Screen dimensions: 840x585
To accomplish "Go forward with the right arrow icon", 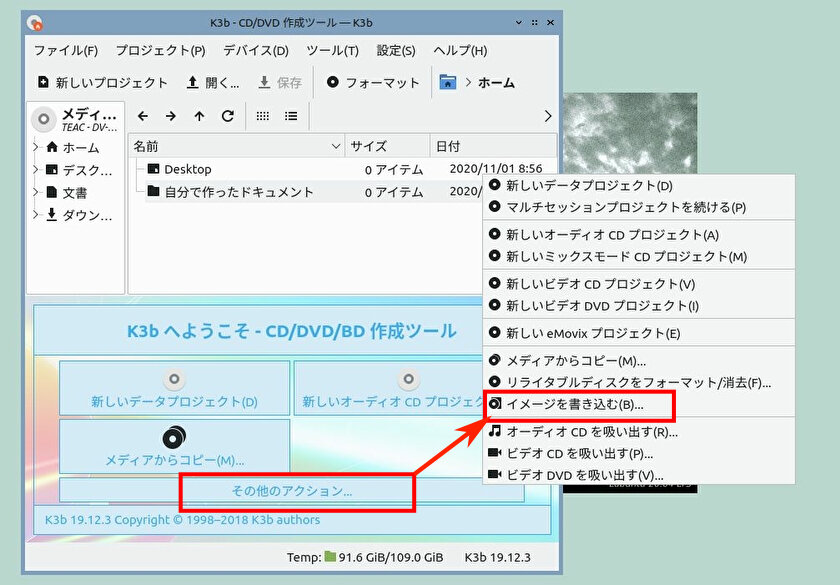I will (171, 116).
